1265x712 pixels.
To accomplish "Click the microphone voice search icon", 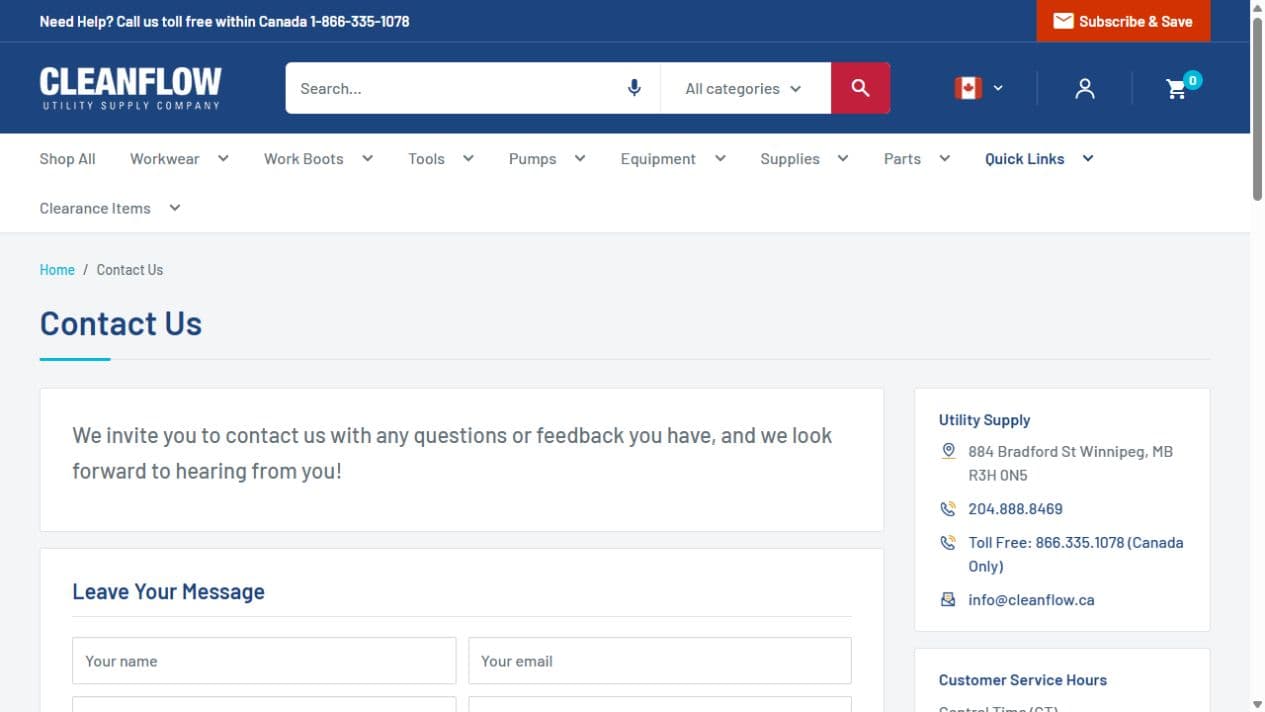I will tap(634, 88).
